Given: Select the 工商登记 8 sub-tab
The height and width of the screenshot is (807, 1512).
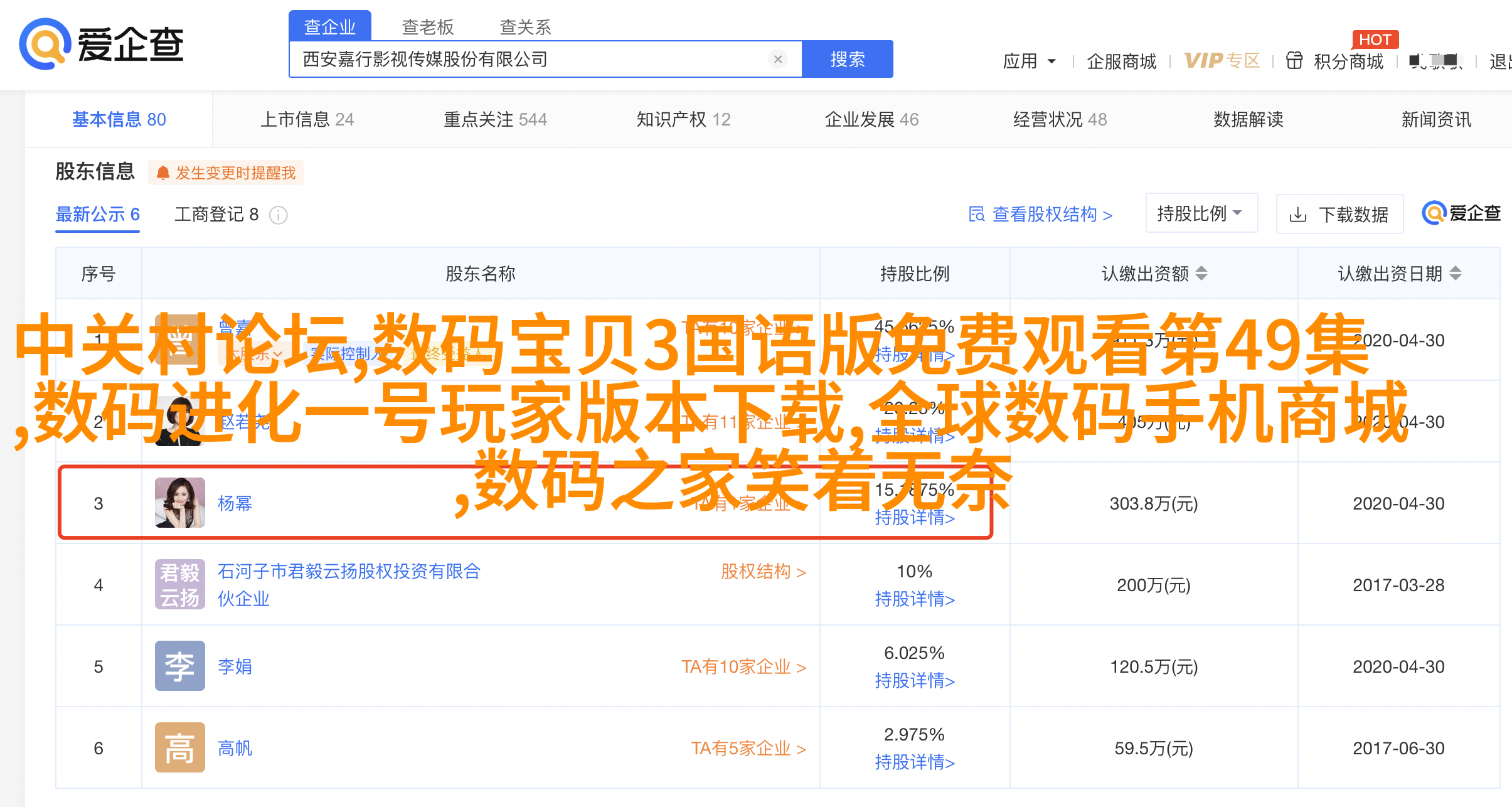Looking at the screenshot, I should point(216,215).
